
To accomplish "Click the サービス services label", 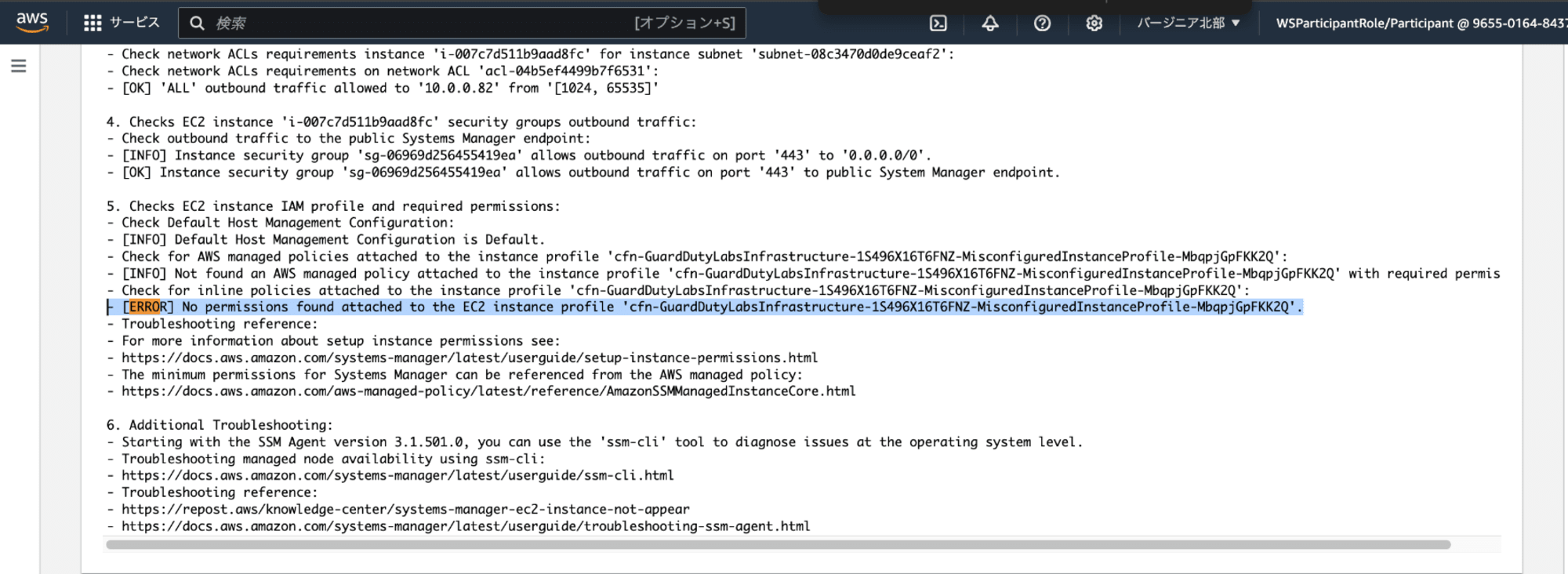I will 134,23.
